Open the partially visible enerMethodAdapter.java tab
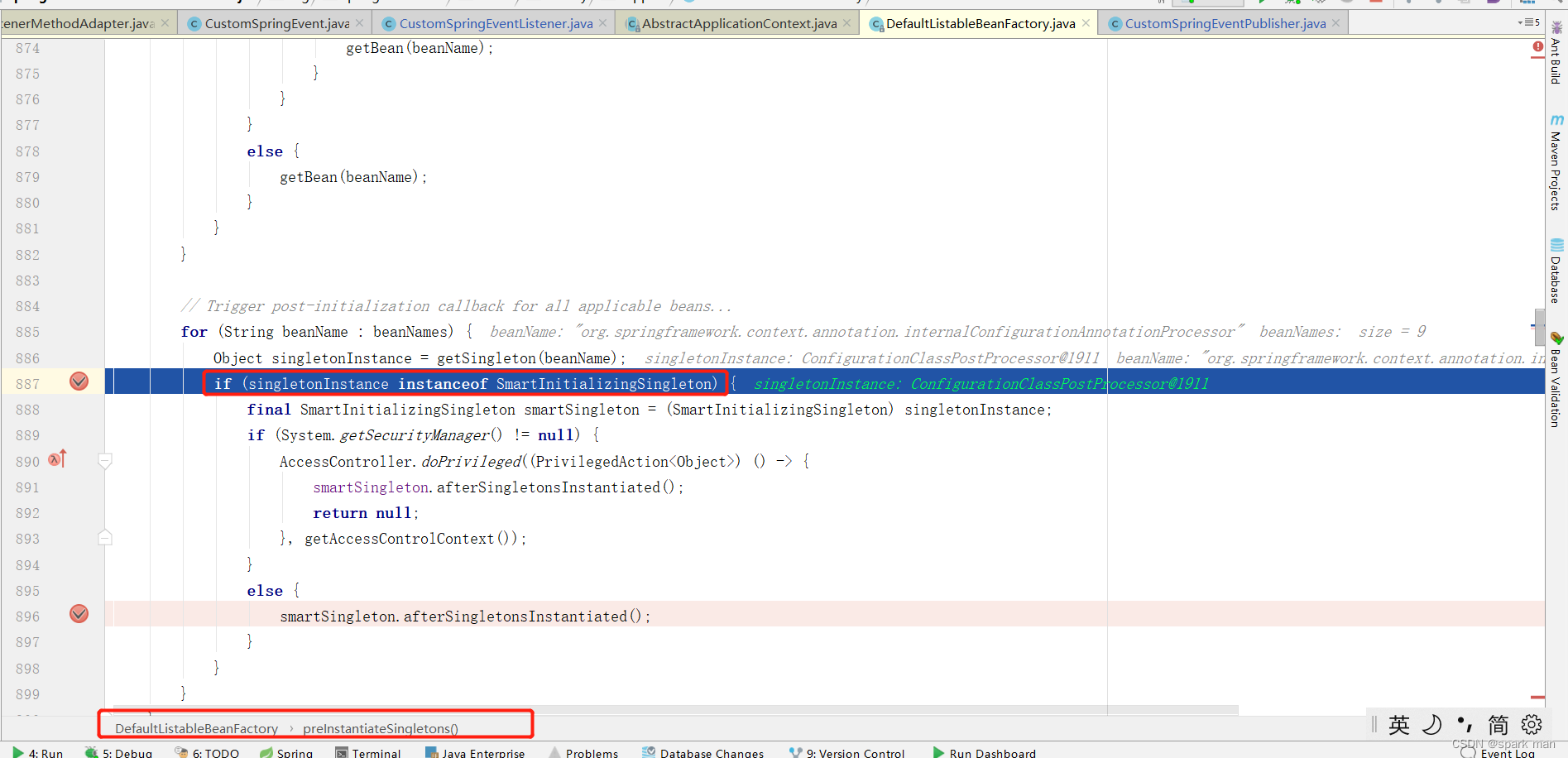 tap(78, 23)
